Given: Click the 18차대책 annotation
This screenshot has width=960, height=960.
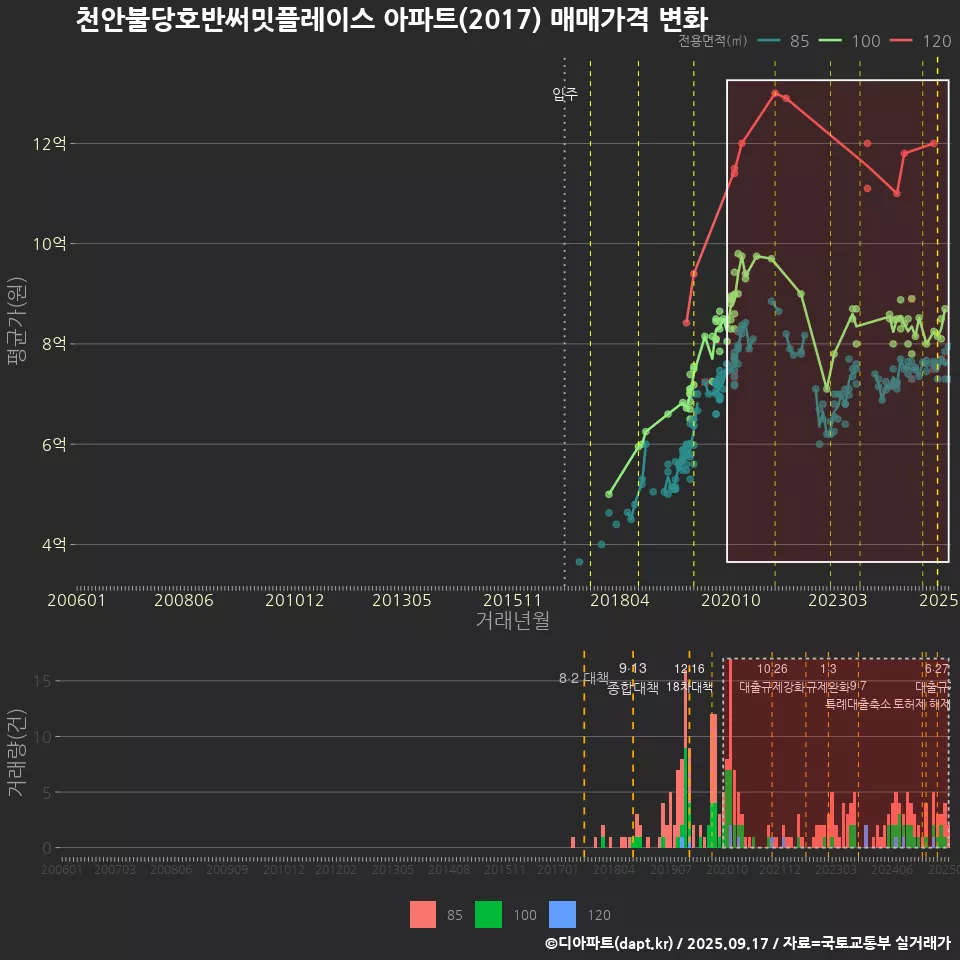Looking at the screenshot, I should point(689,687).
